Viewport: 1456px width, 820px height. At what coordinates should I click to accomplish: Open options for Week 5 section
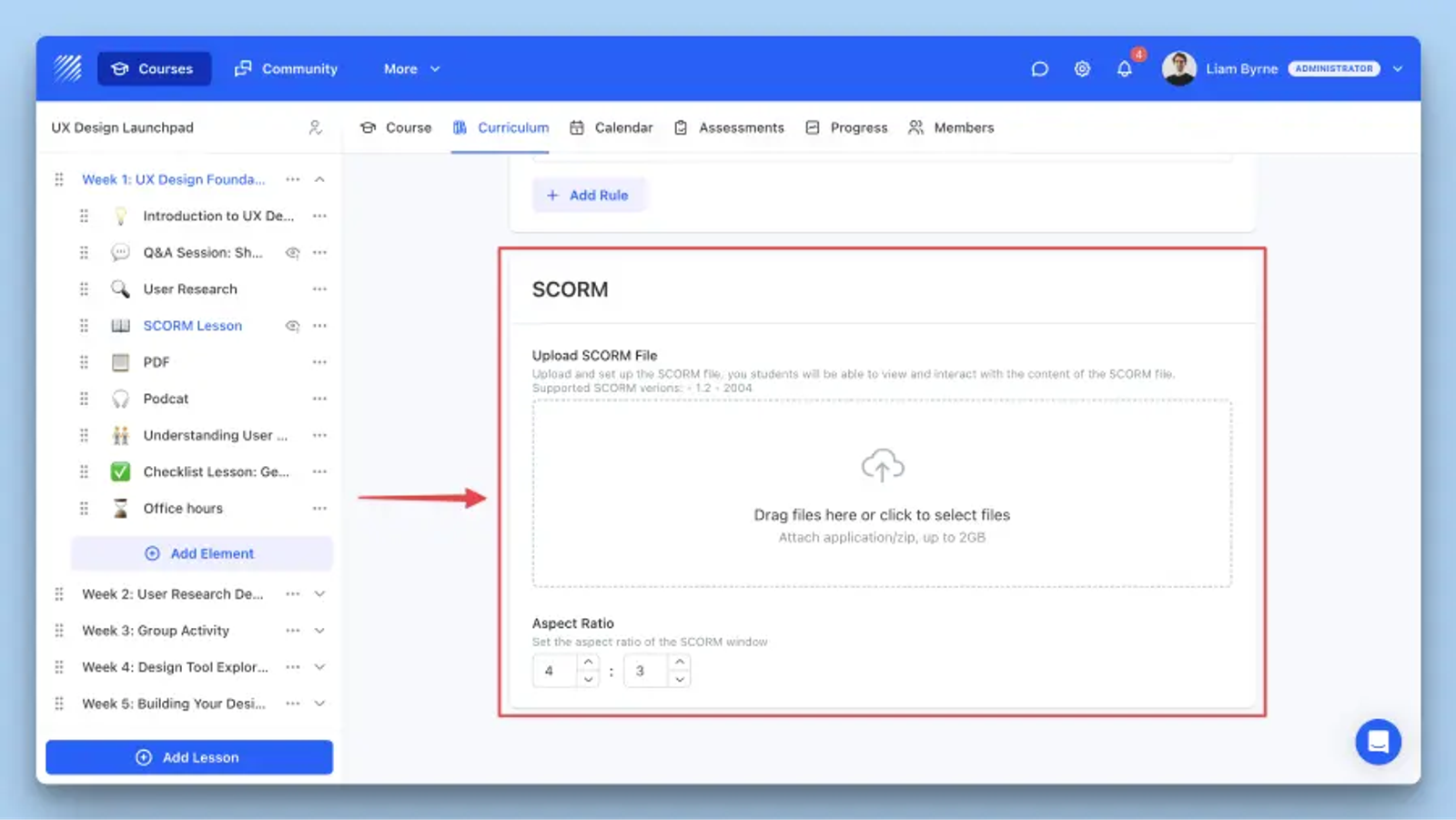(x=292, y=704)
